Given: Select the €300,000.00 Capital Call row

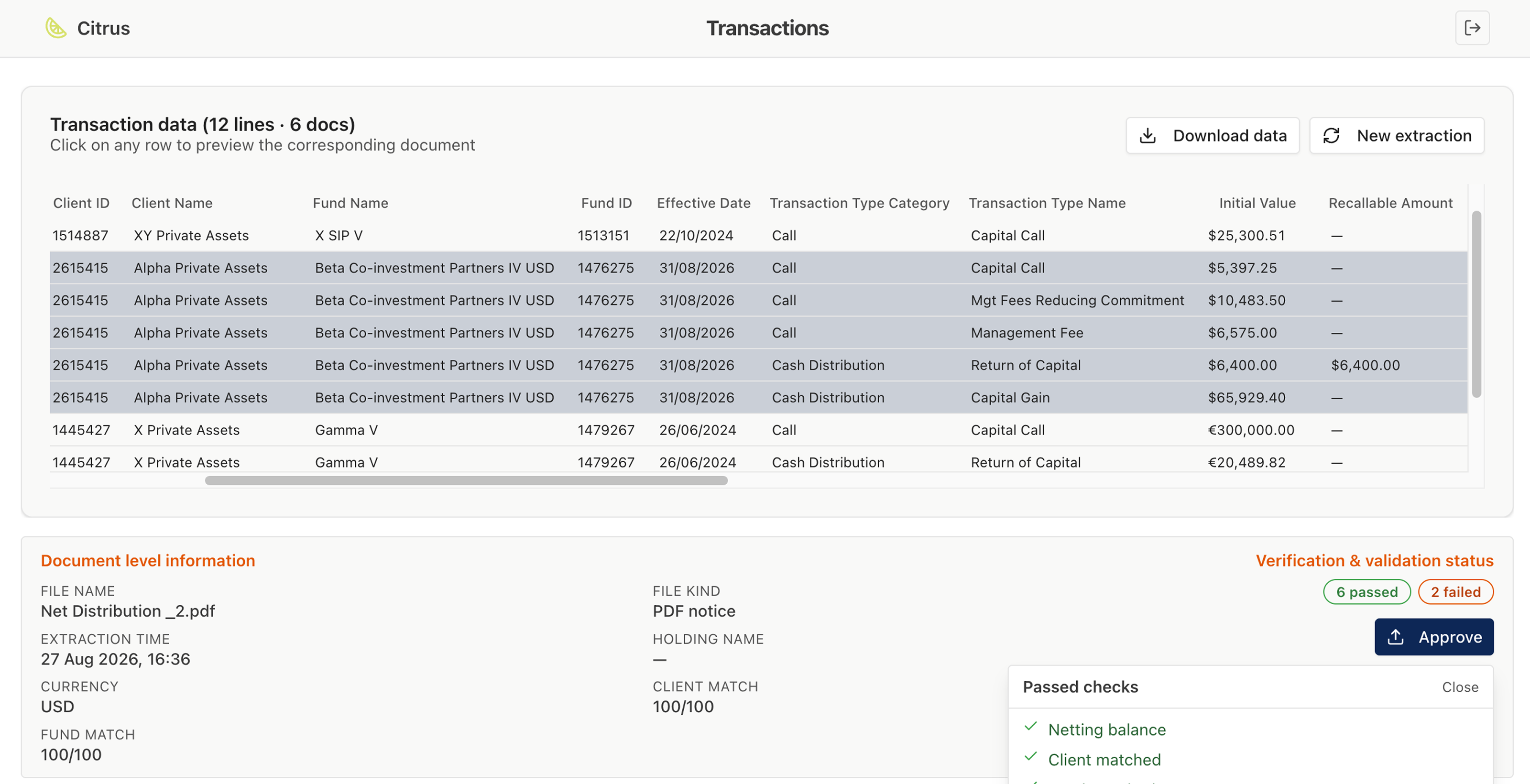Looking at the screenshot, I should tap(758, 429).
